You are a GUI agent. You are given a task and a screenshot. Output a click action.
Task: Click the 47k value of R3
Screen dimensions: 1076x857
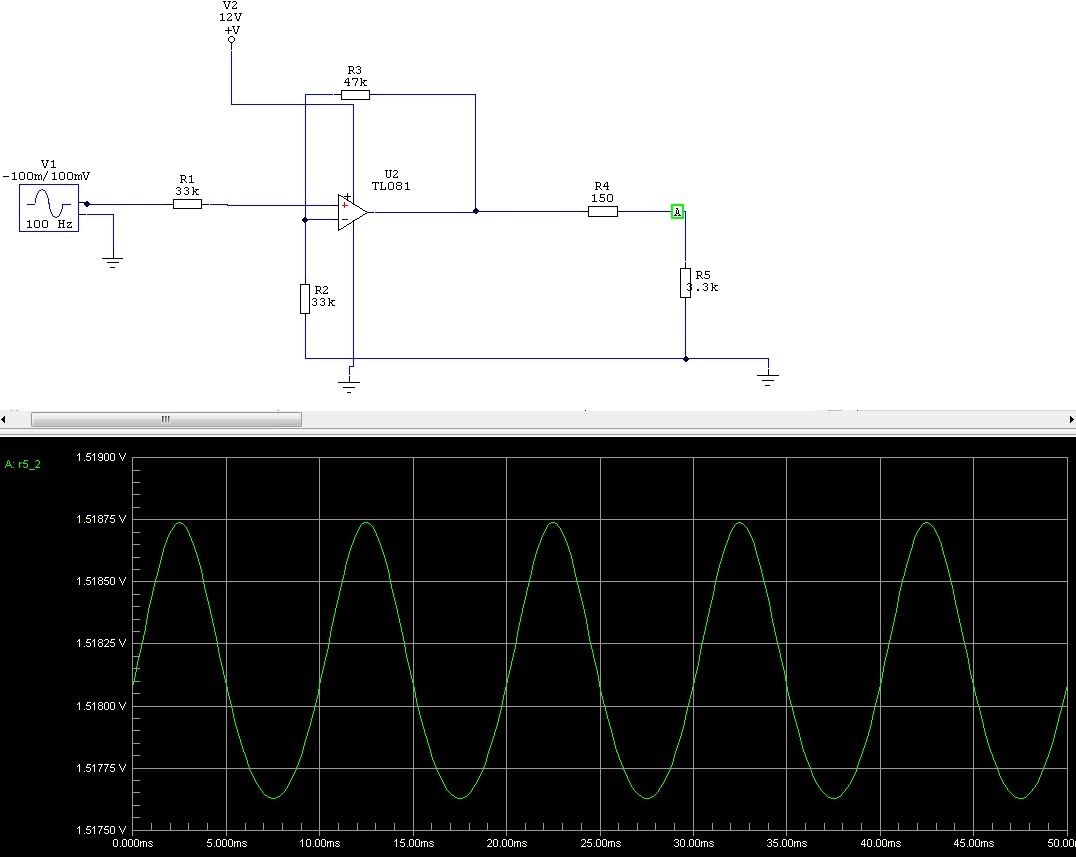pyautogui.click(x=355, y=82)
